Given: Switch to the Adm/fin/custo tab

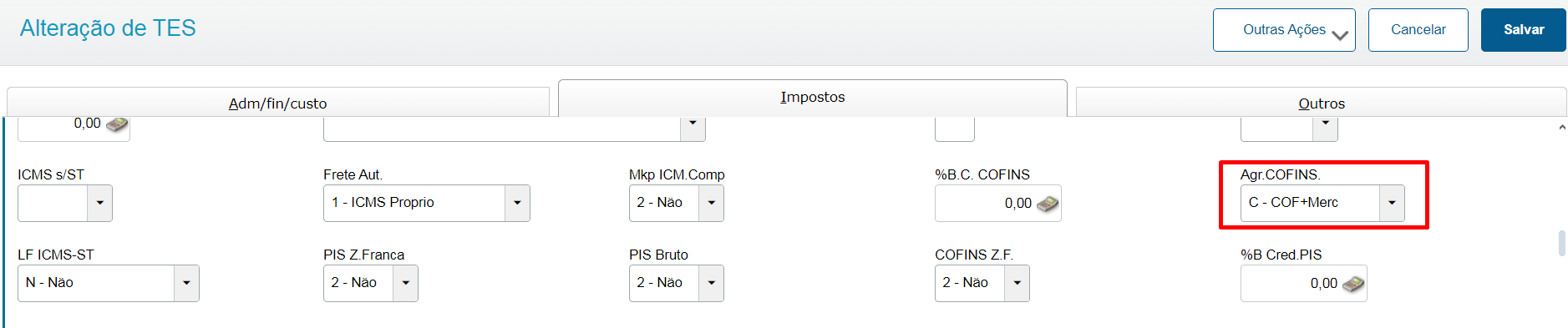Looking at the screenshot, I should 278,103.
